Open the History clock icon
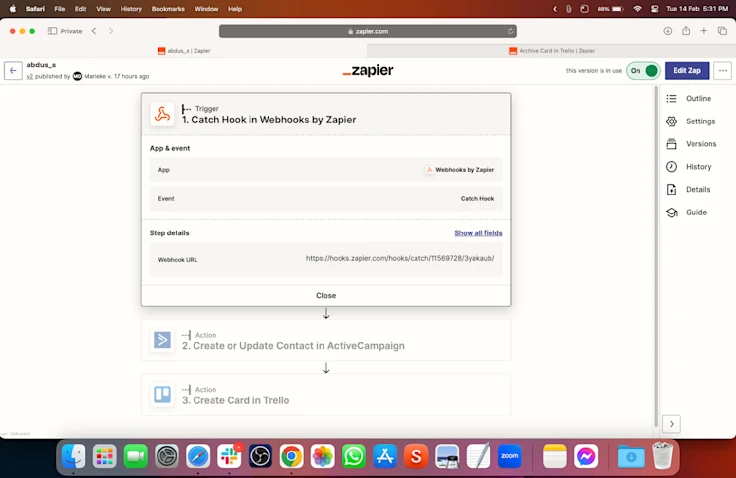Screen dimensions: 736x478 point(671,167)
